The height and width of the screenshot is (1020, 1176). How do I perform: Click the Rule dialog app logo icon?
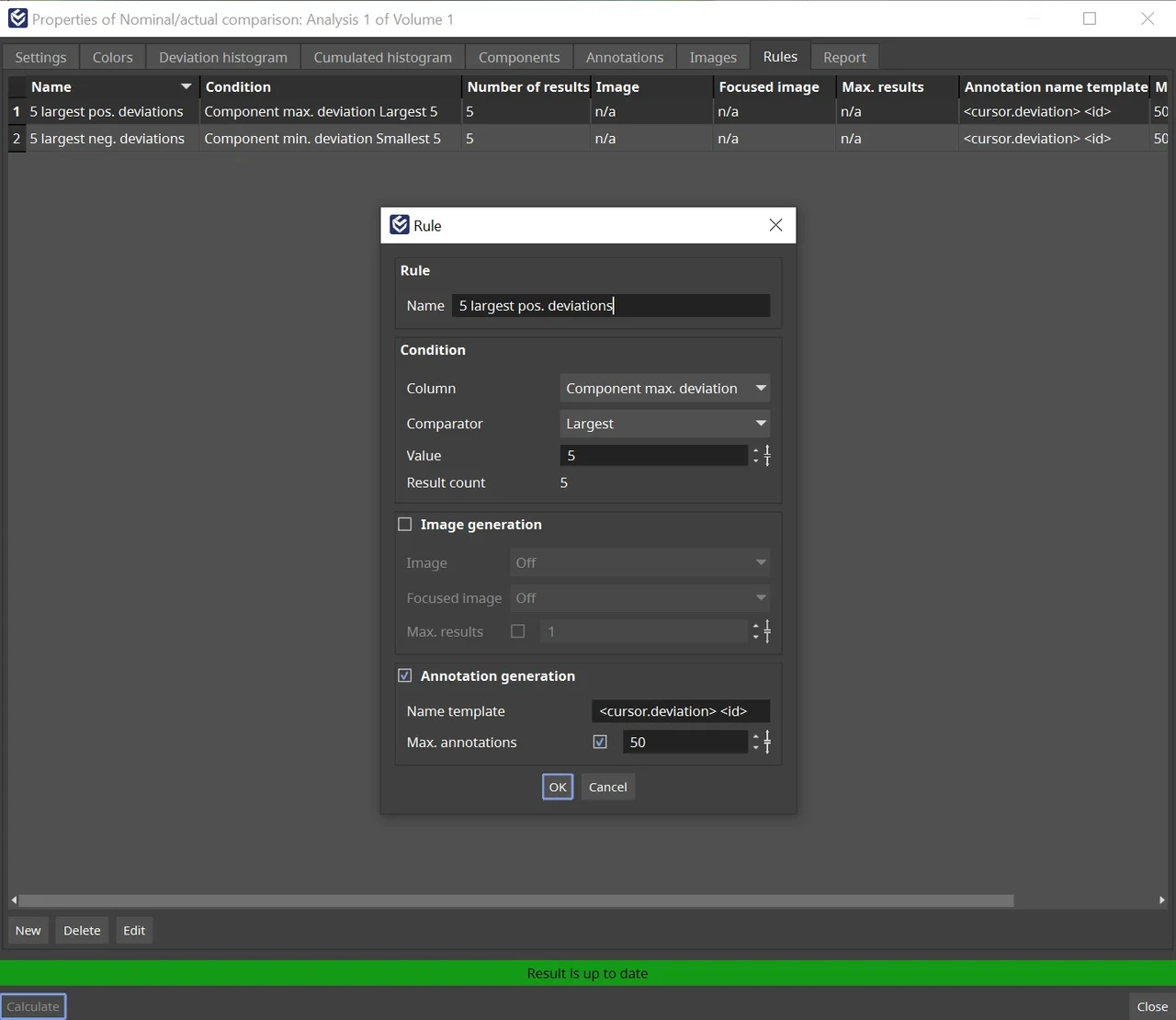tap(400, 225)
